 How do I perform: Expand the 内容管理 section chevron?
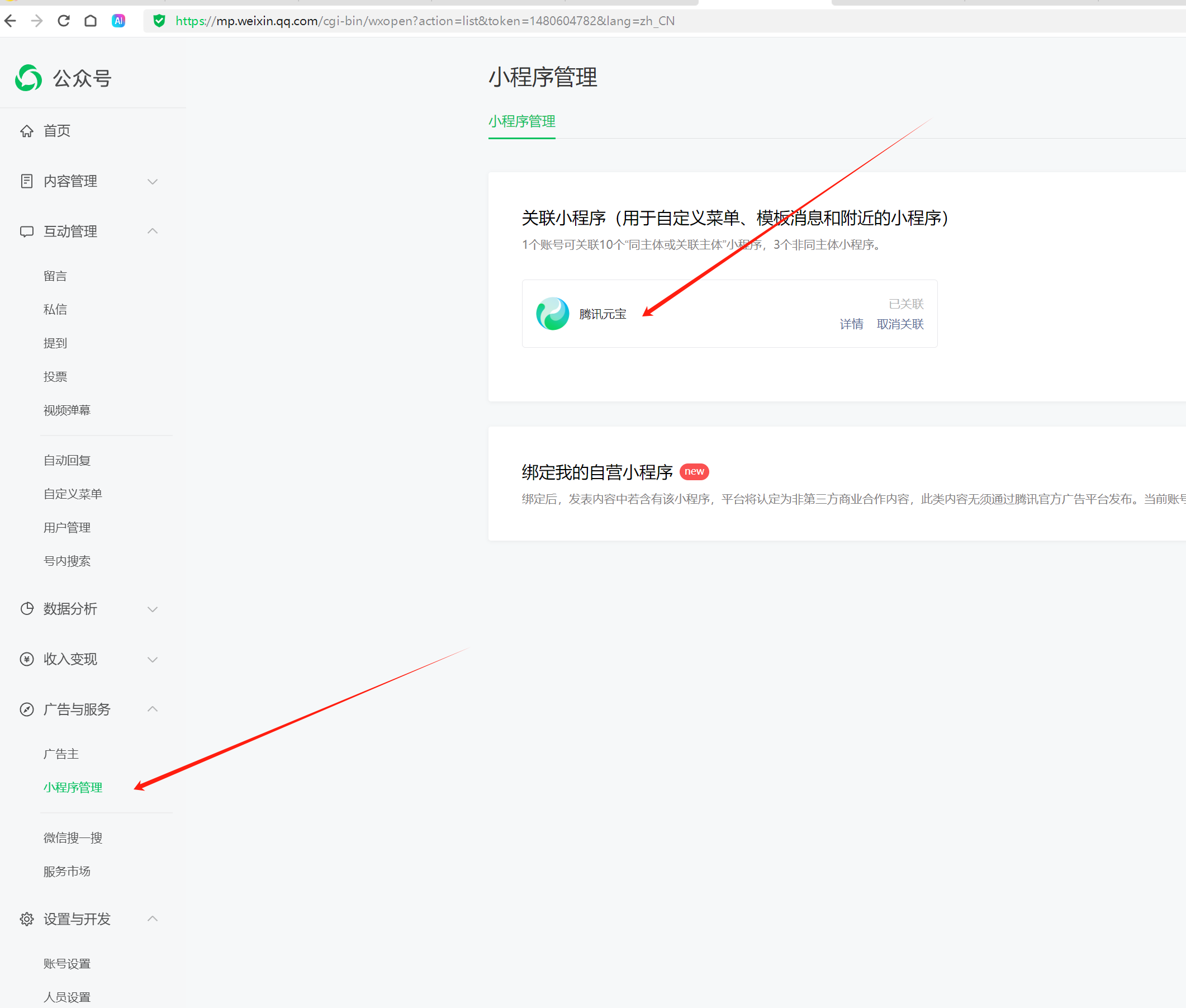(152, 182)
